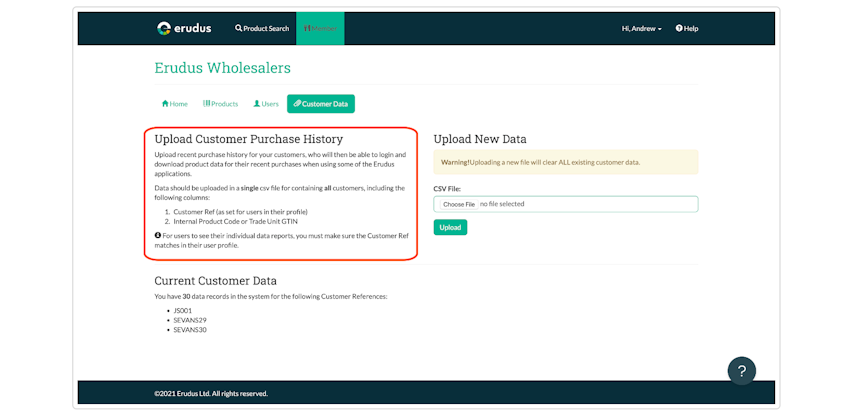Select the JS001 customer reference
Image resolution: width=858 pixels, height=412 pixels.
[x=183, y=310]
